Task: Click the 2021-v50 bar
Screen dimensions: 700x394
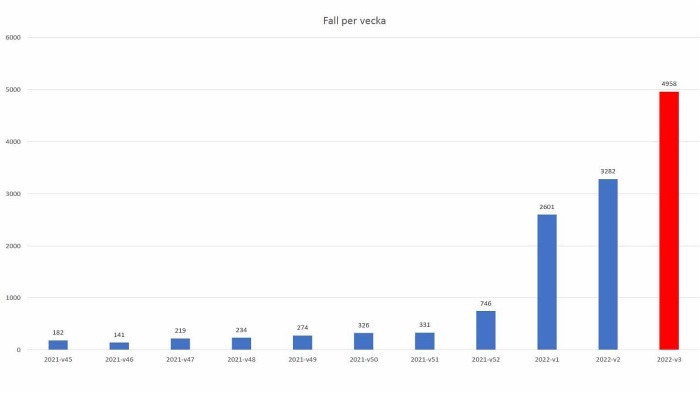Action: pyautogui.click(x=363, y=341)
